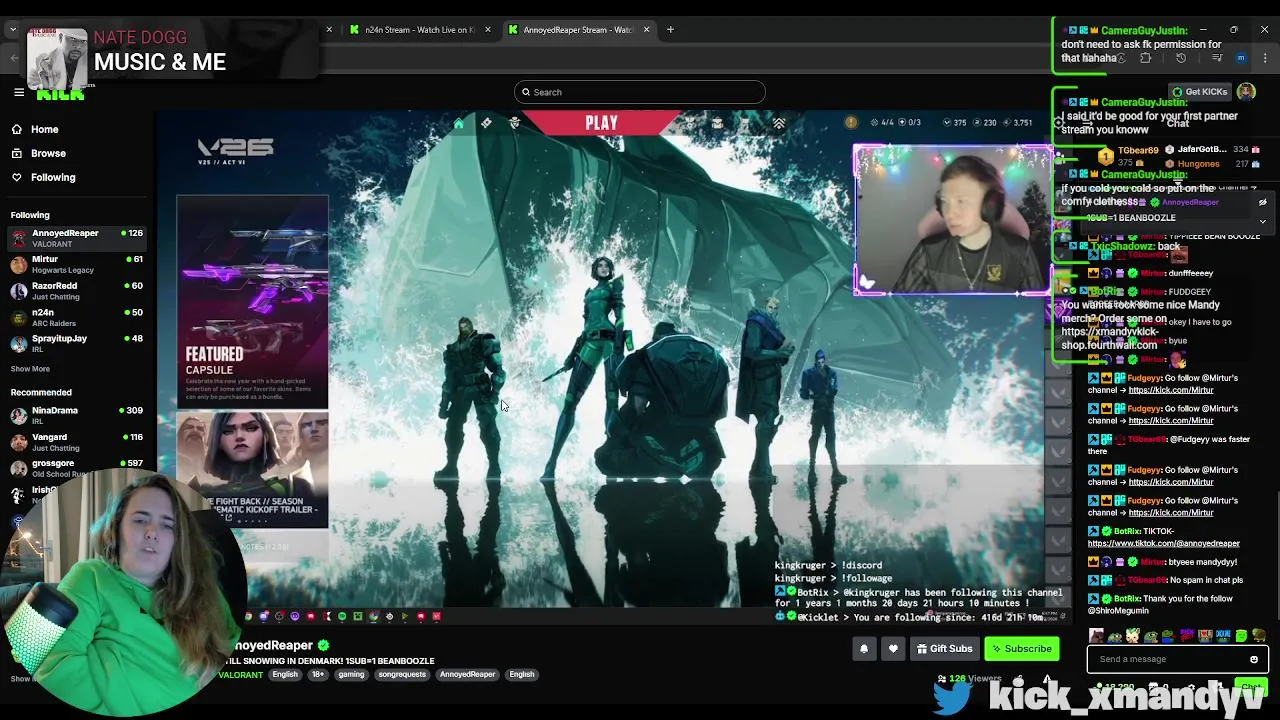Click the gaming stream tag

click(351, 675)
